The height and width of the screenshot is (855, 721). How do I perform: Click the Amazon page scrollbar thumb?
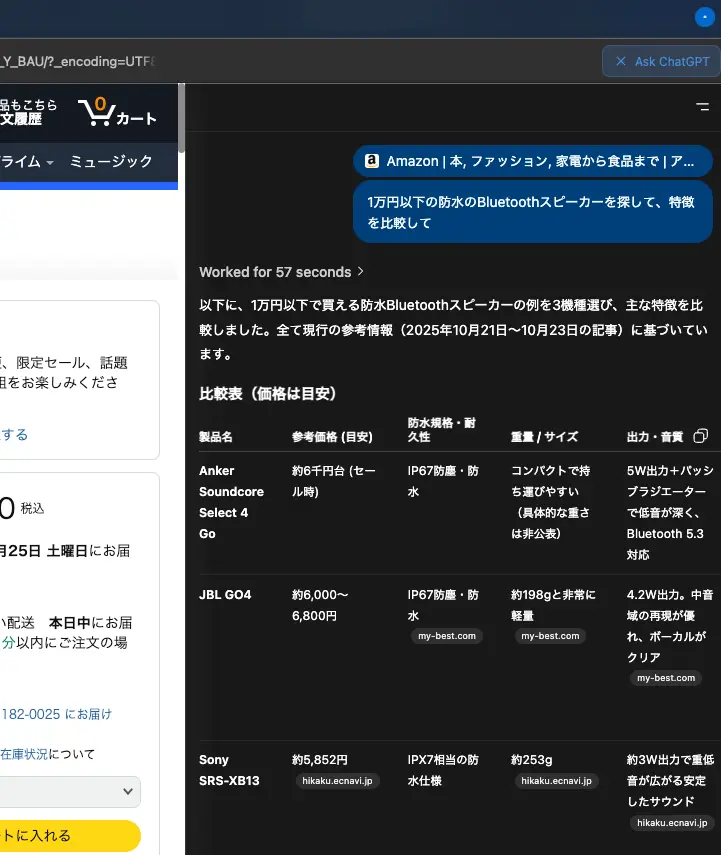(181, 118)
